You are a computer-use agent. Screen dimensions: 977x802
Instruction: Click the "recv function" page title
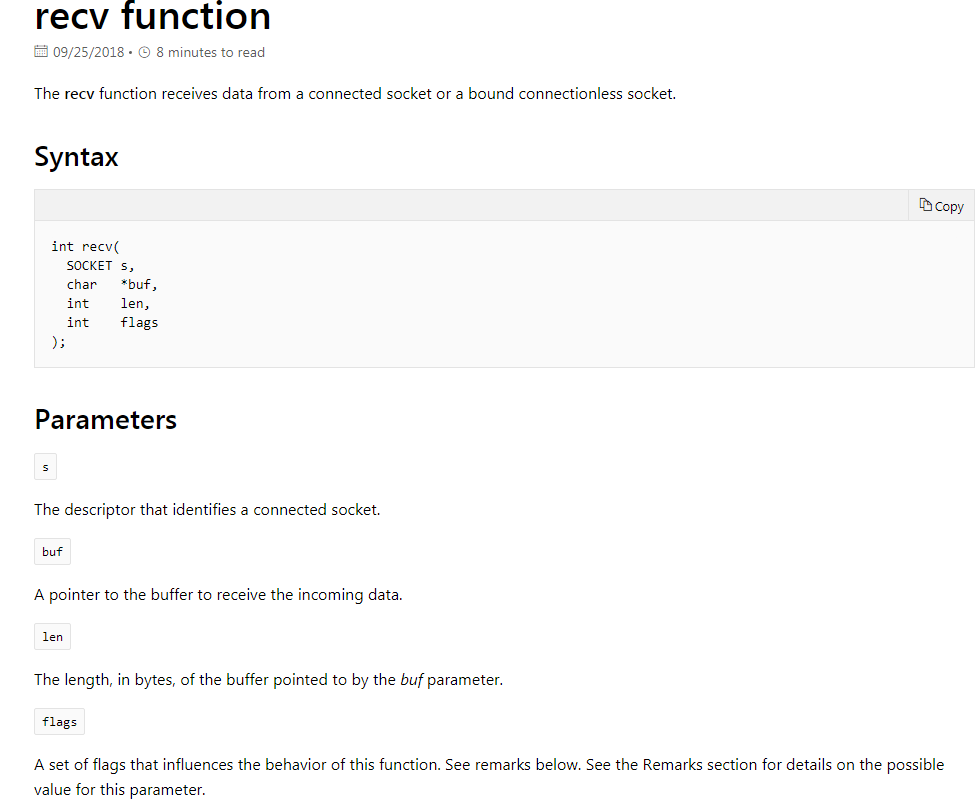[x=152, y=16]
